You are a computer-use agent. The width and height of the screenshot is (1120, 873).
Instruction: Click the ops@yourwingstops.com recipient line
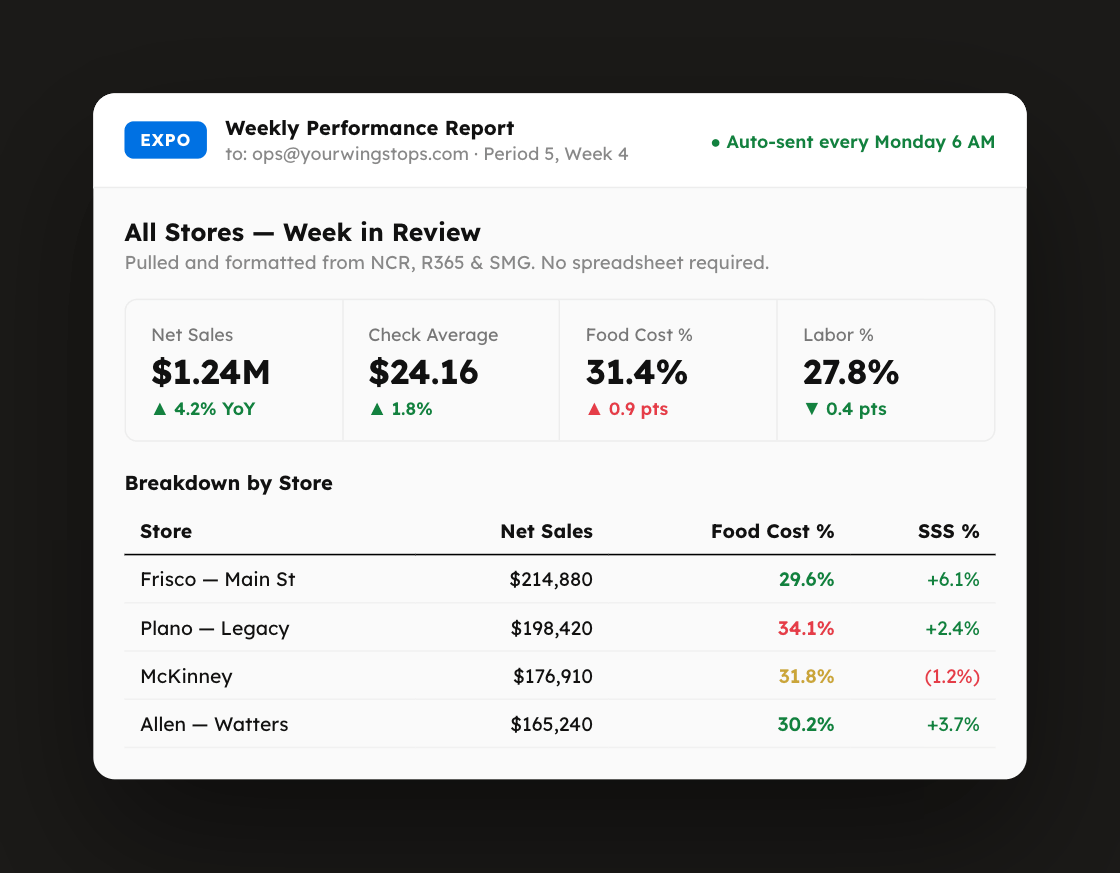click(426, 154)
